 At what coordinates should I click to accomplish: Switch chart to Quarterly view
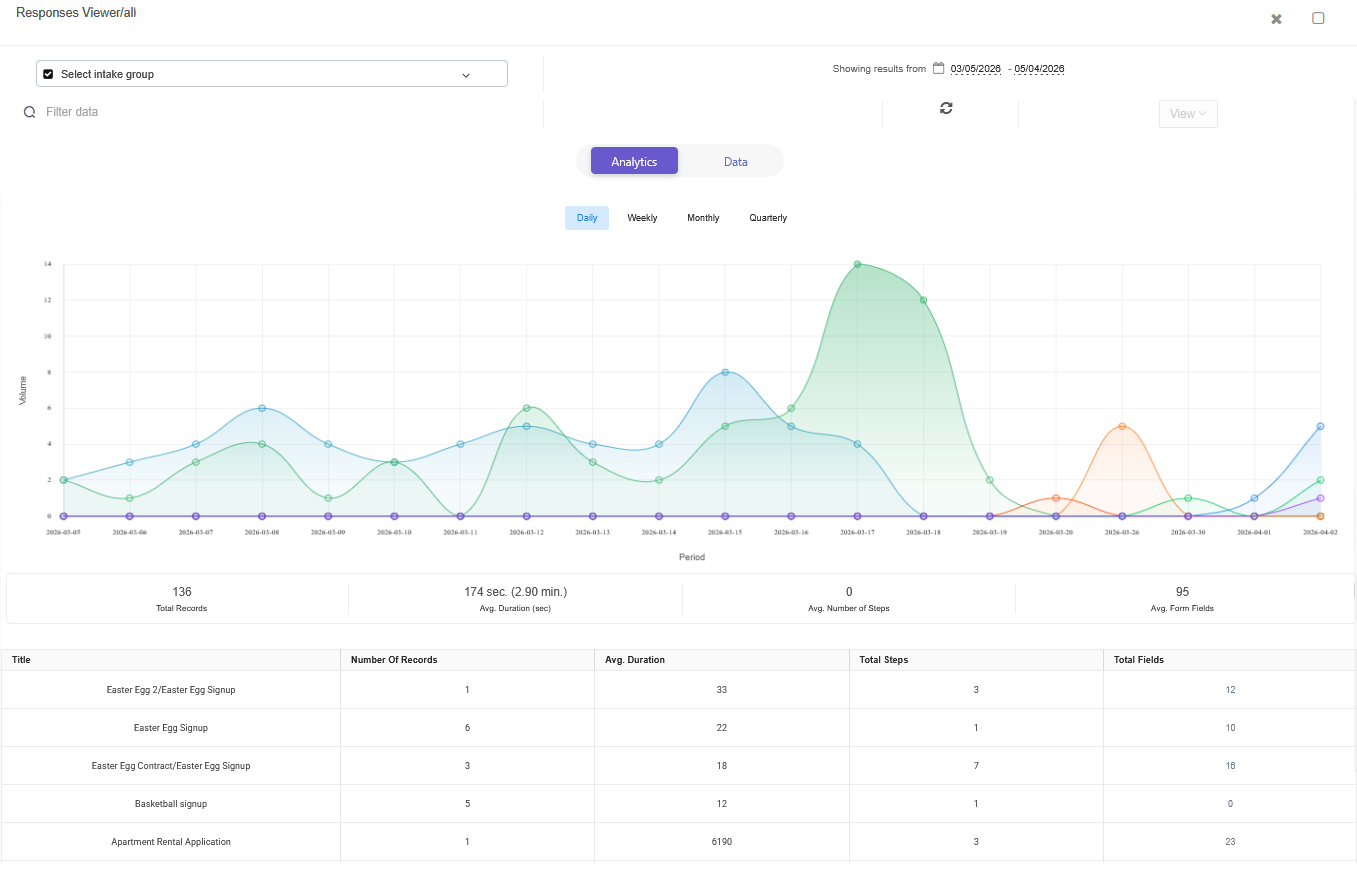pos(768,218)
